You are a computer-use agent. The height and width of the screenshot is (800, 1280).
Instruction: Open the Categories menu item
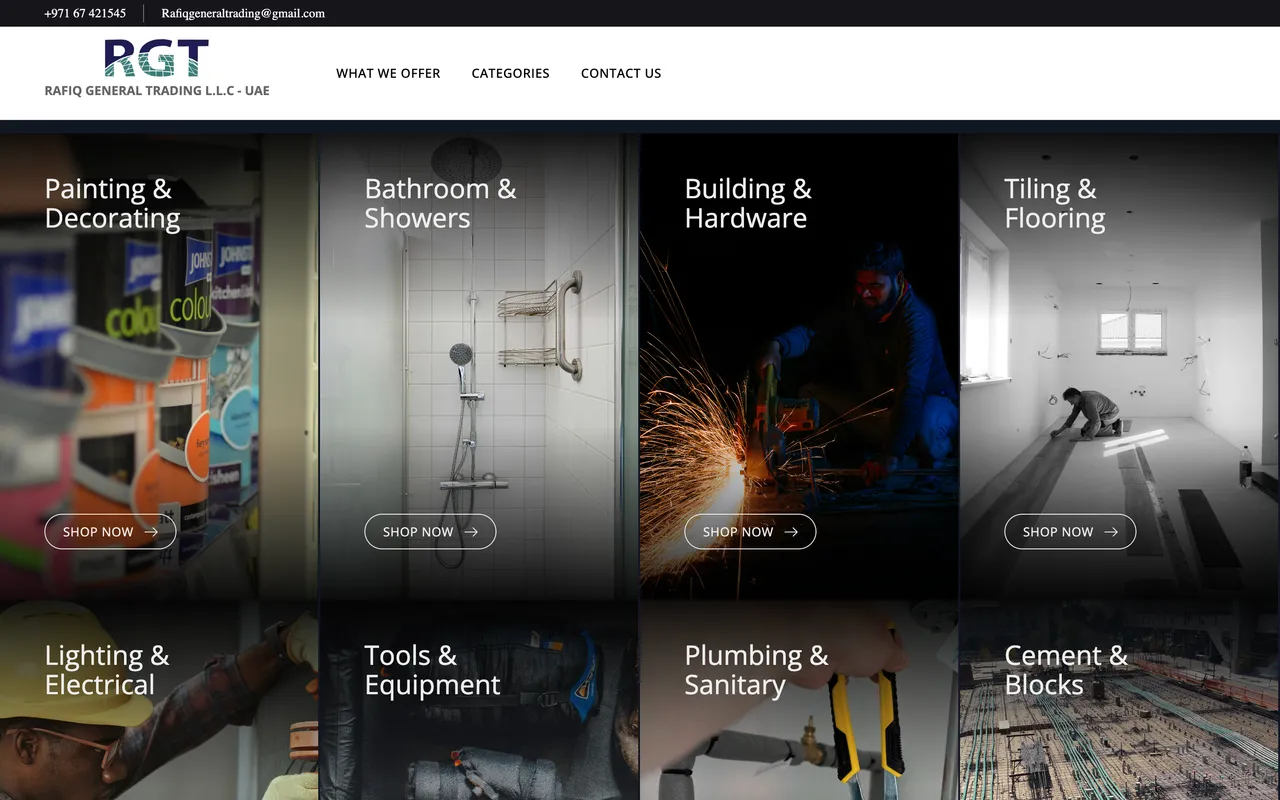(x=510, y=73)
